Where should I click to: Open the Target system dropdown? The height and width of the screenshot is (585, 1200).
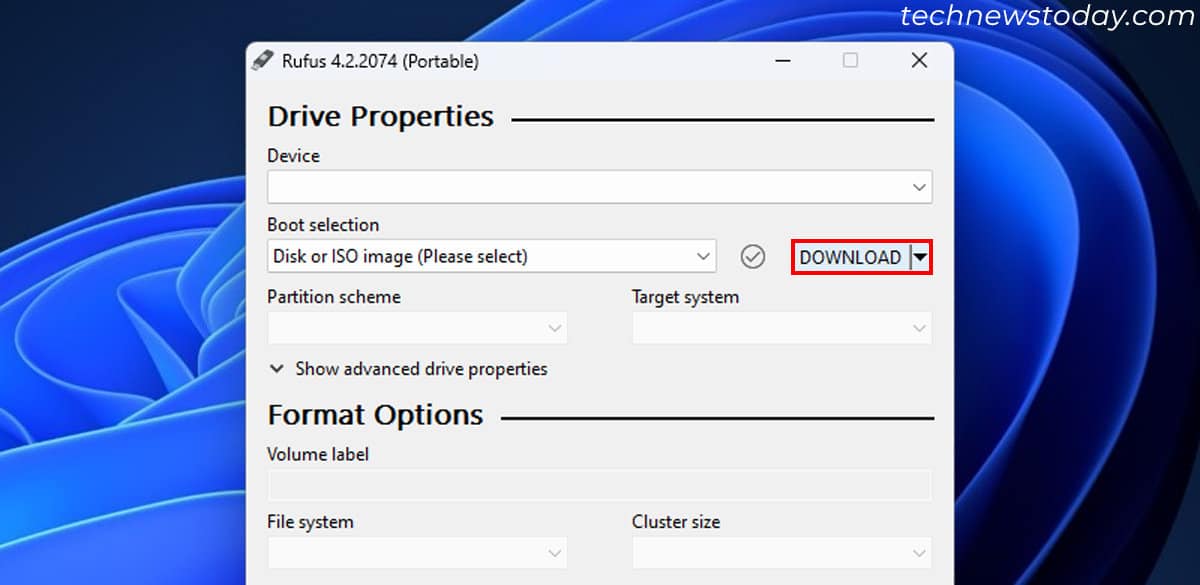(x=782, y=328)
